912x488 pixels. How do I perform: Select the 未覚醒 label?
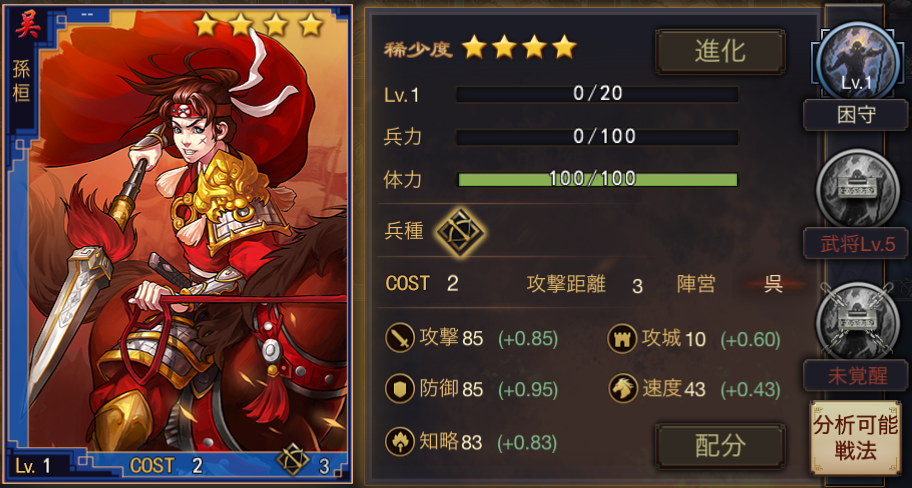856,376
